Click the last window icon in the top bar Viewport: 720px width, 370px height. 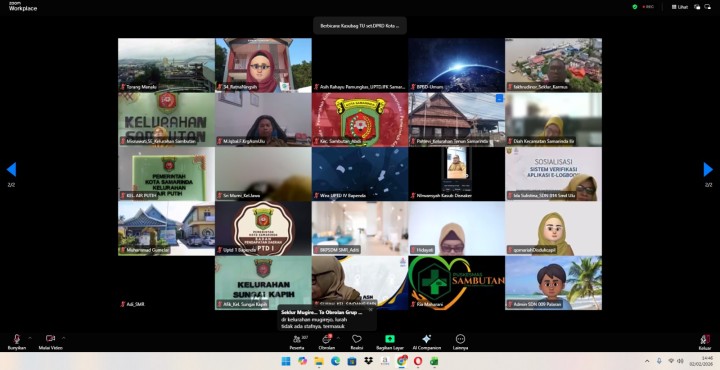(708, 7)
